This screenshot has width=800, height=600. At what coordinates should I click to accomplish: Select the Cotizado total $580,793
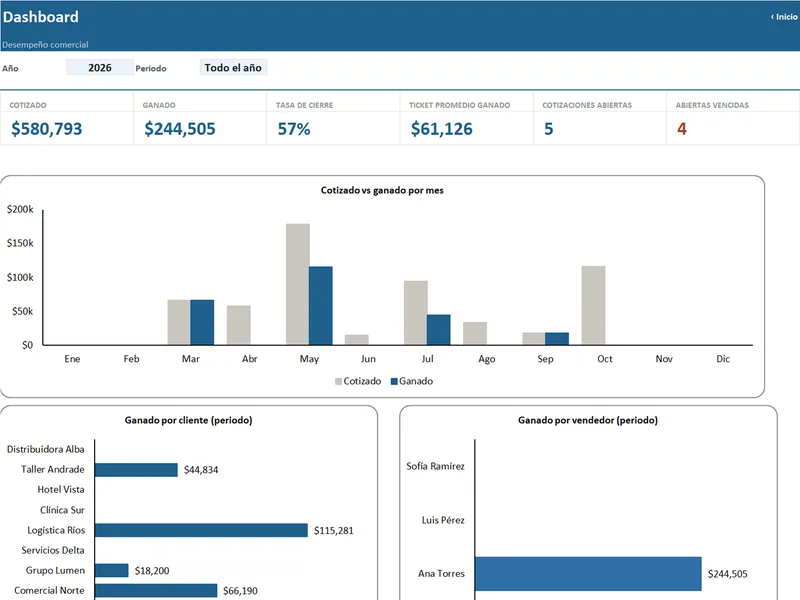[x=46, y=129]
